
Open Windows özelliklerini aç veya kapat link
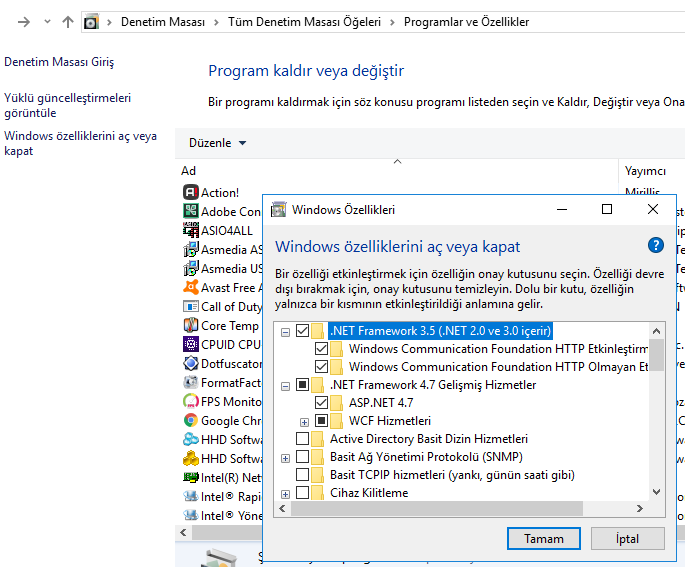80,143
